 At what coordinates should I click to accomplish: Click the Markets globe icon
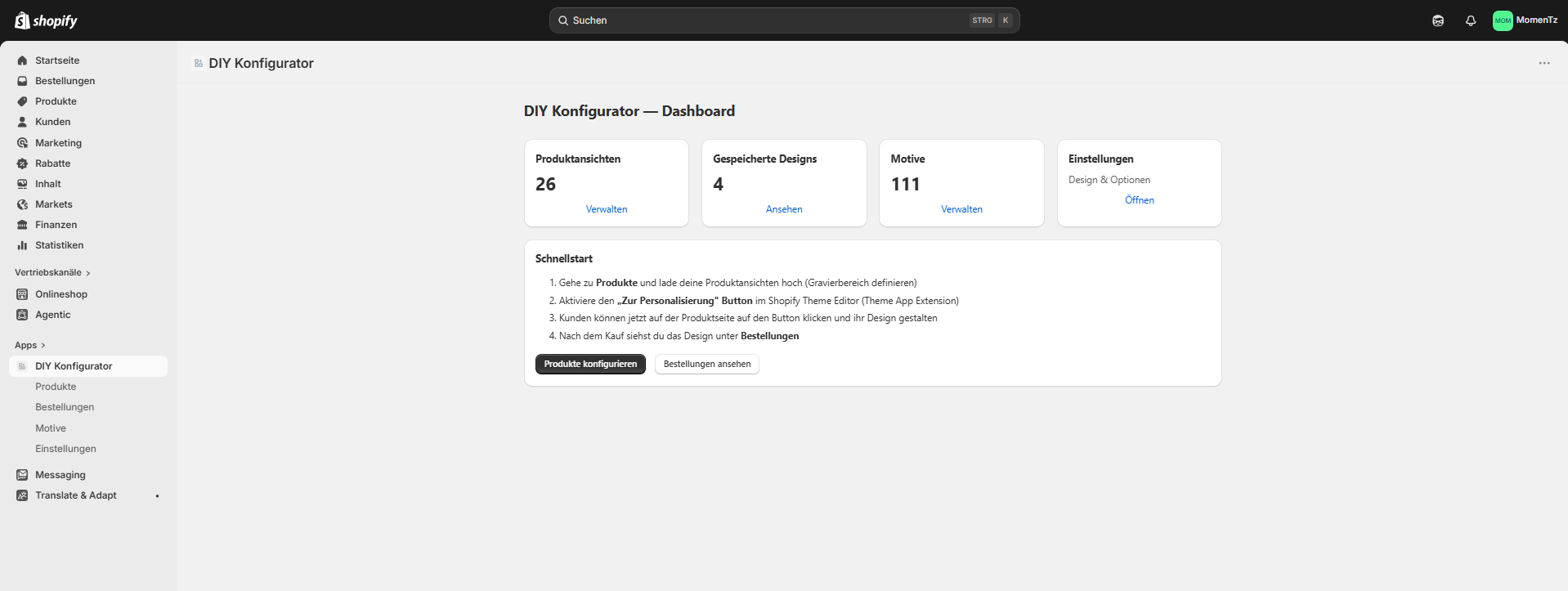[x=22, y=204]
